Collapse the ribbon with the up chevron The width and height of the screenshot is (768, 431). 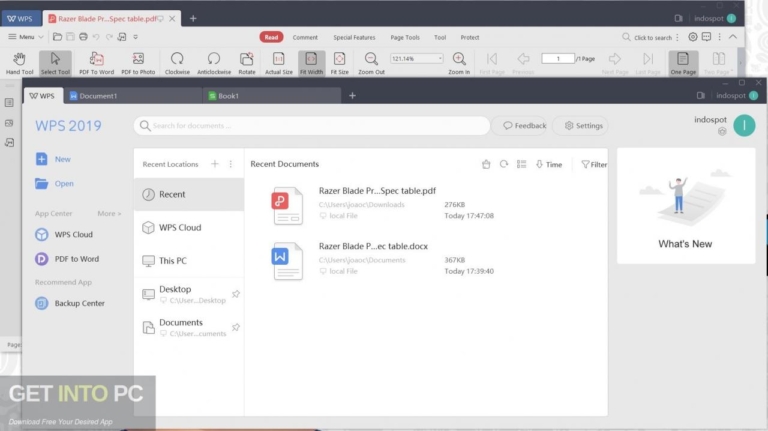(x=733, y=37)
